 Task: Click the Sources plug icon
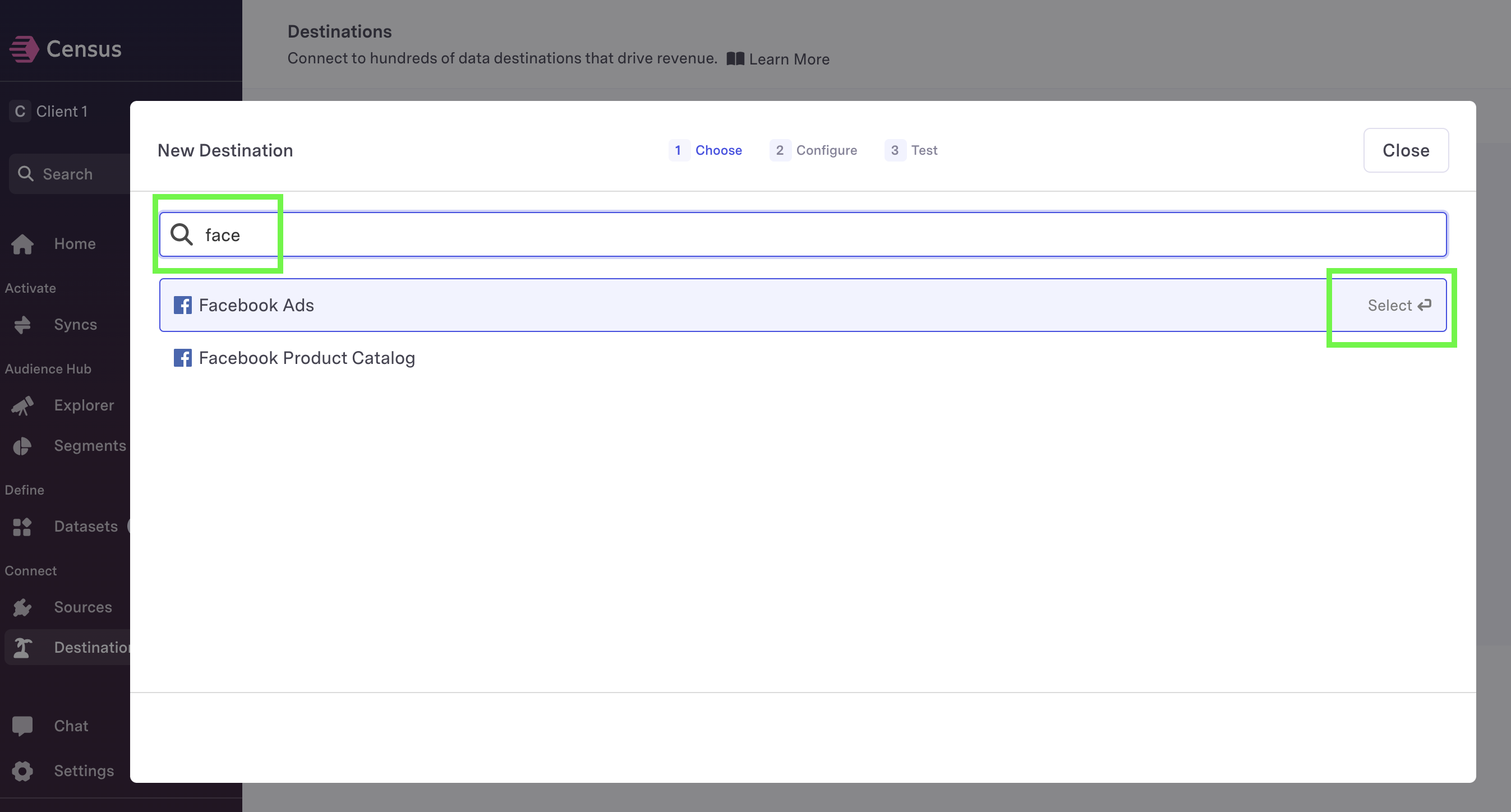click(x=22, y=608)
